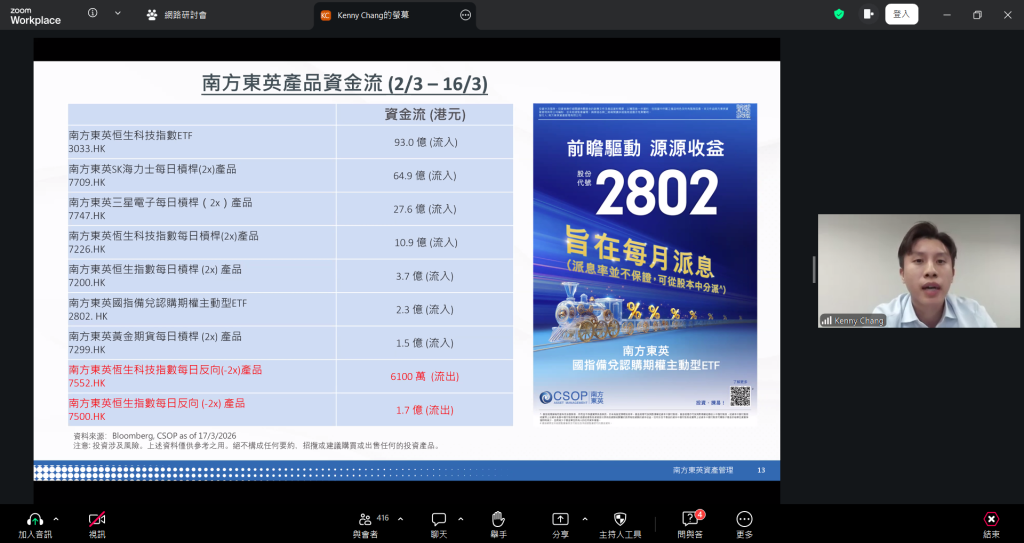Raise hand using the hand icon
This screenshot has height=543, width=1024.
coord(497,519)
